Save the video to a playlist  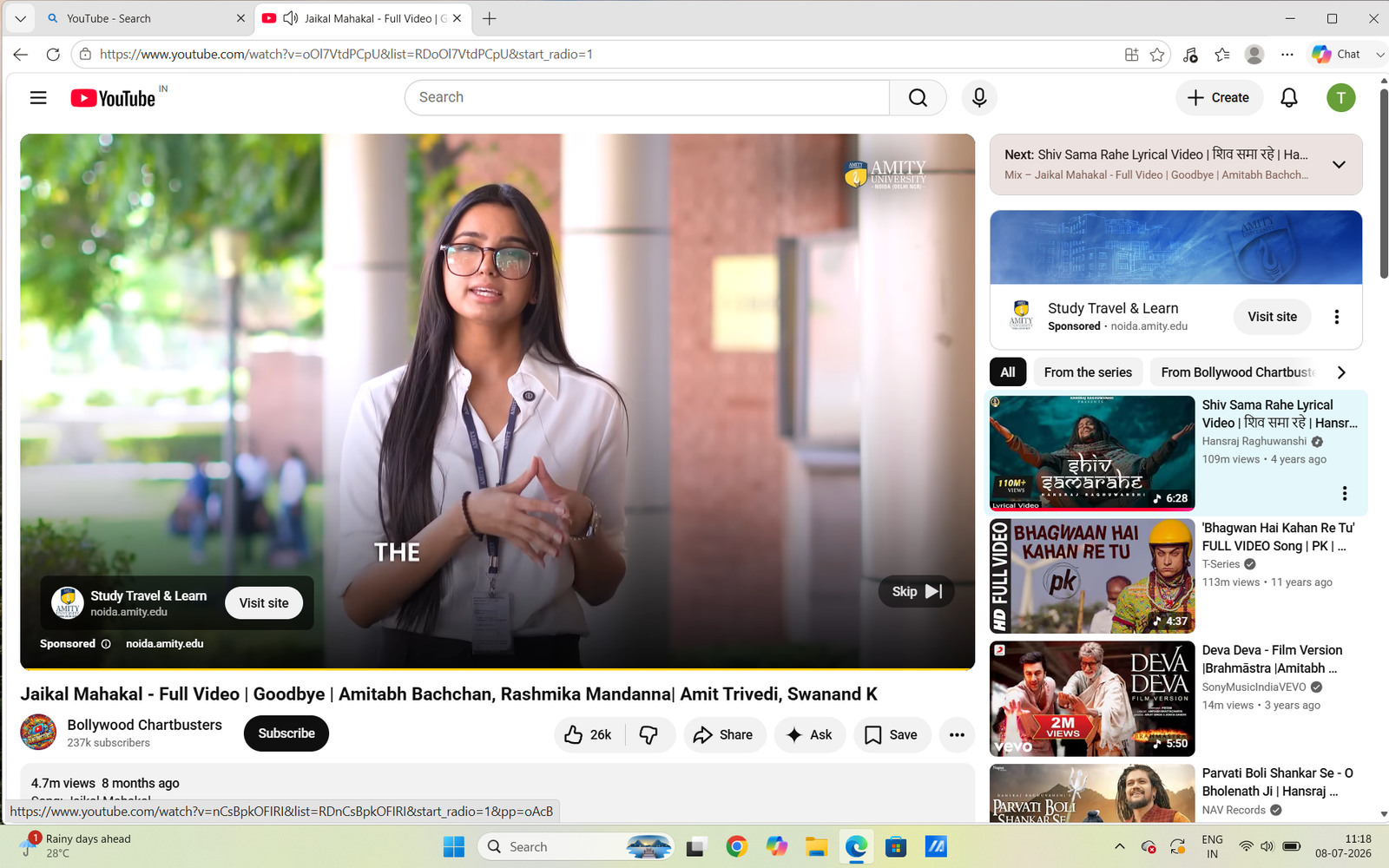click(892, 735)
